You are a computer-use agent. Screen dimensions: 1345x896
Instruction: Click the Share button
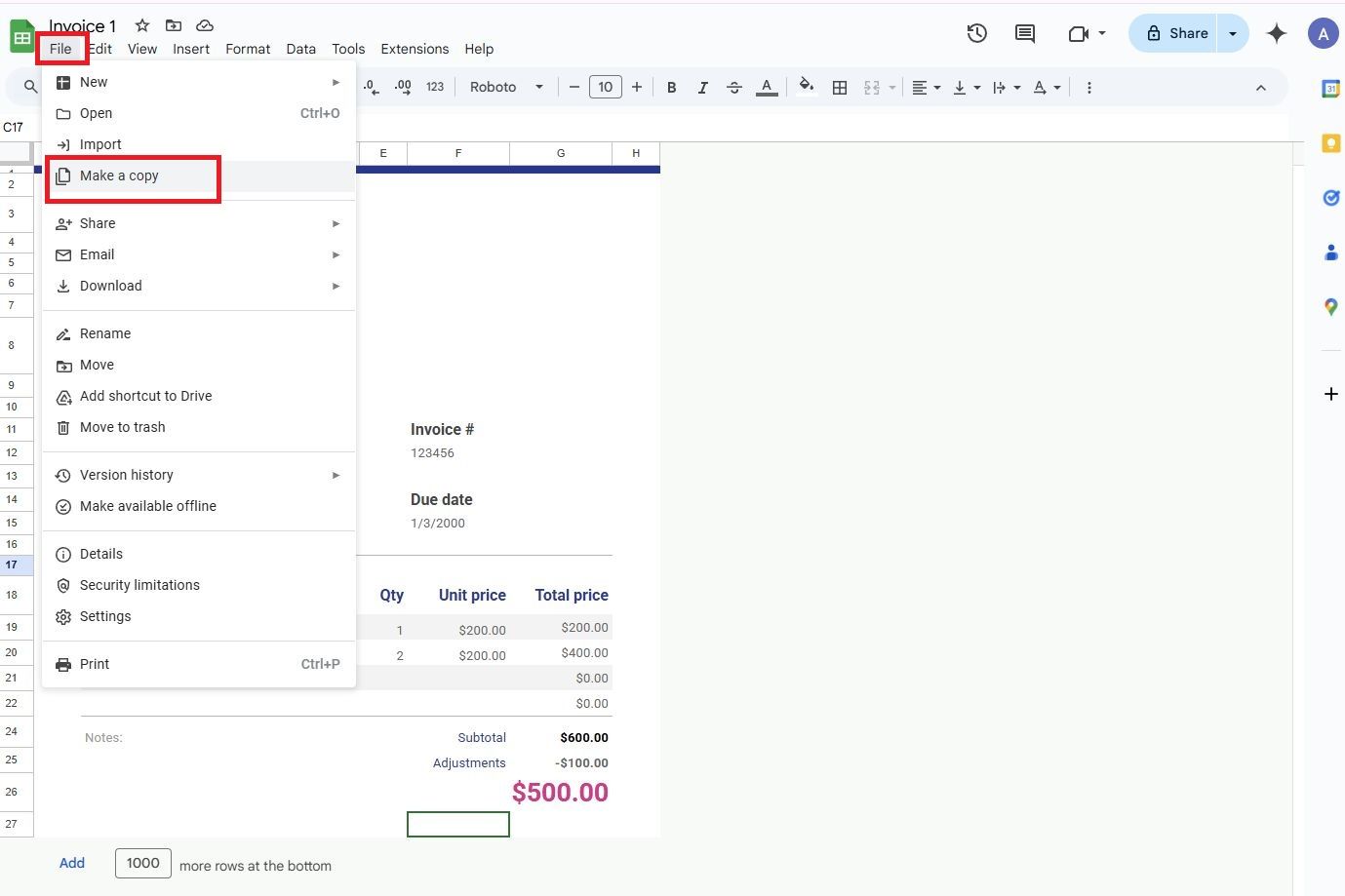(1174, 32)
